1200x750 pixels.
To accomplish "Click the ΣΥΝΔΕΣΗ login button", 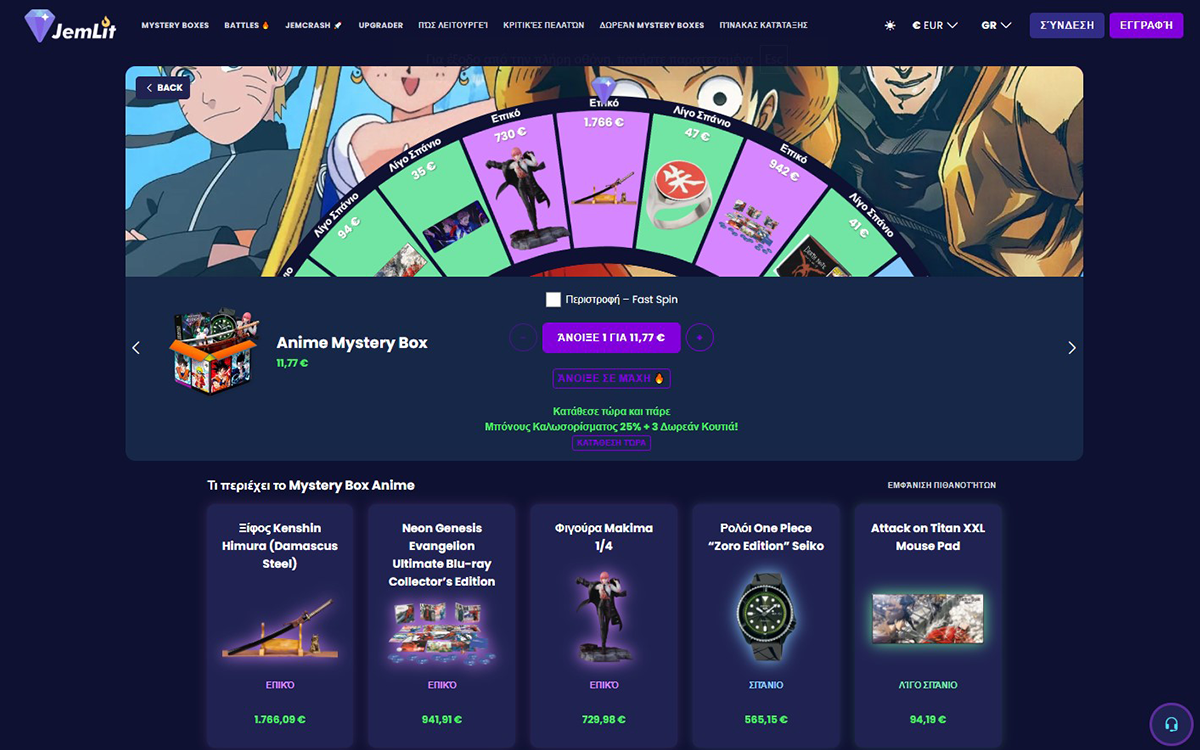I will pos(1067,25).
